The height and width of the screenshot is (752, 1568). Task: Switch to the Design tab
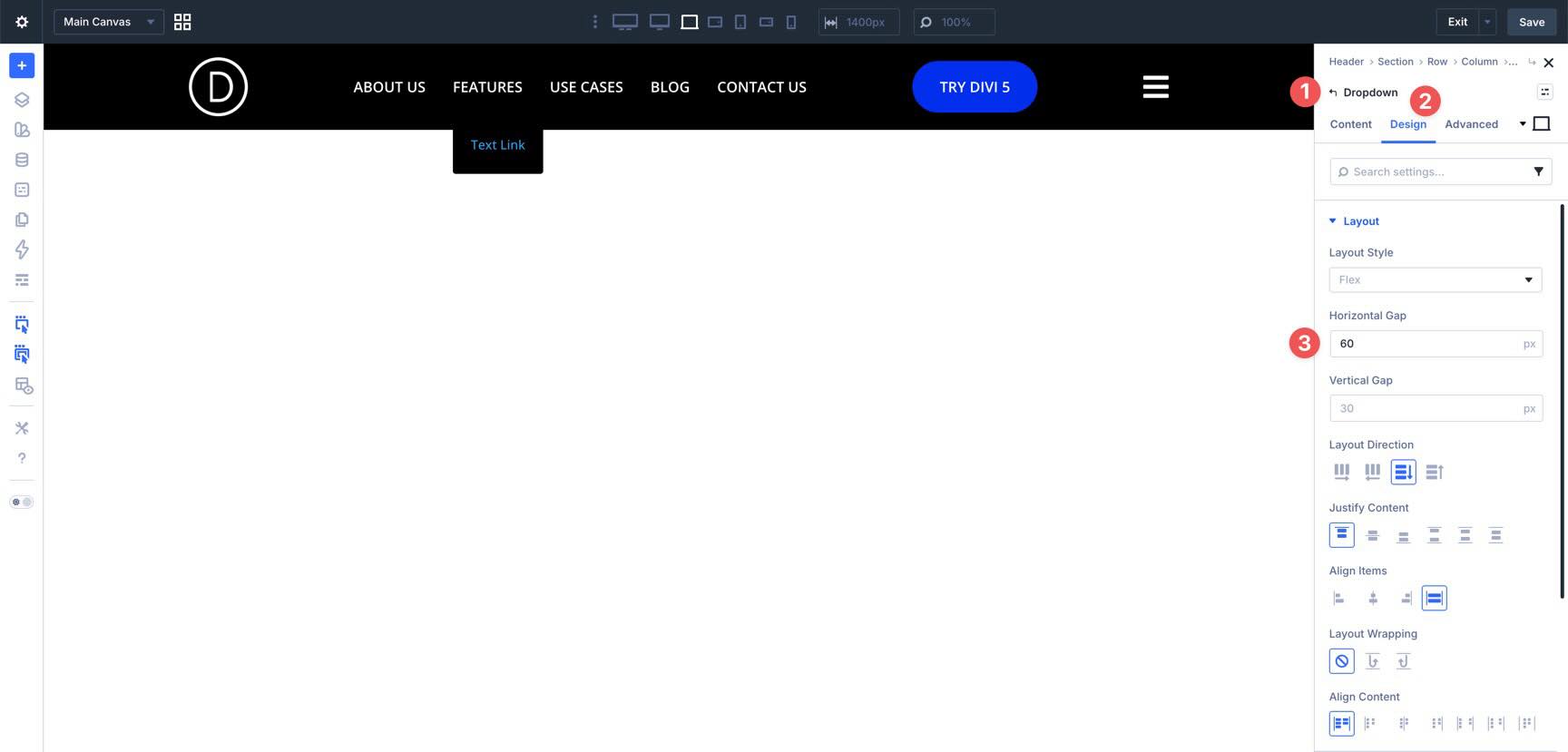coord(1408,124)
